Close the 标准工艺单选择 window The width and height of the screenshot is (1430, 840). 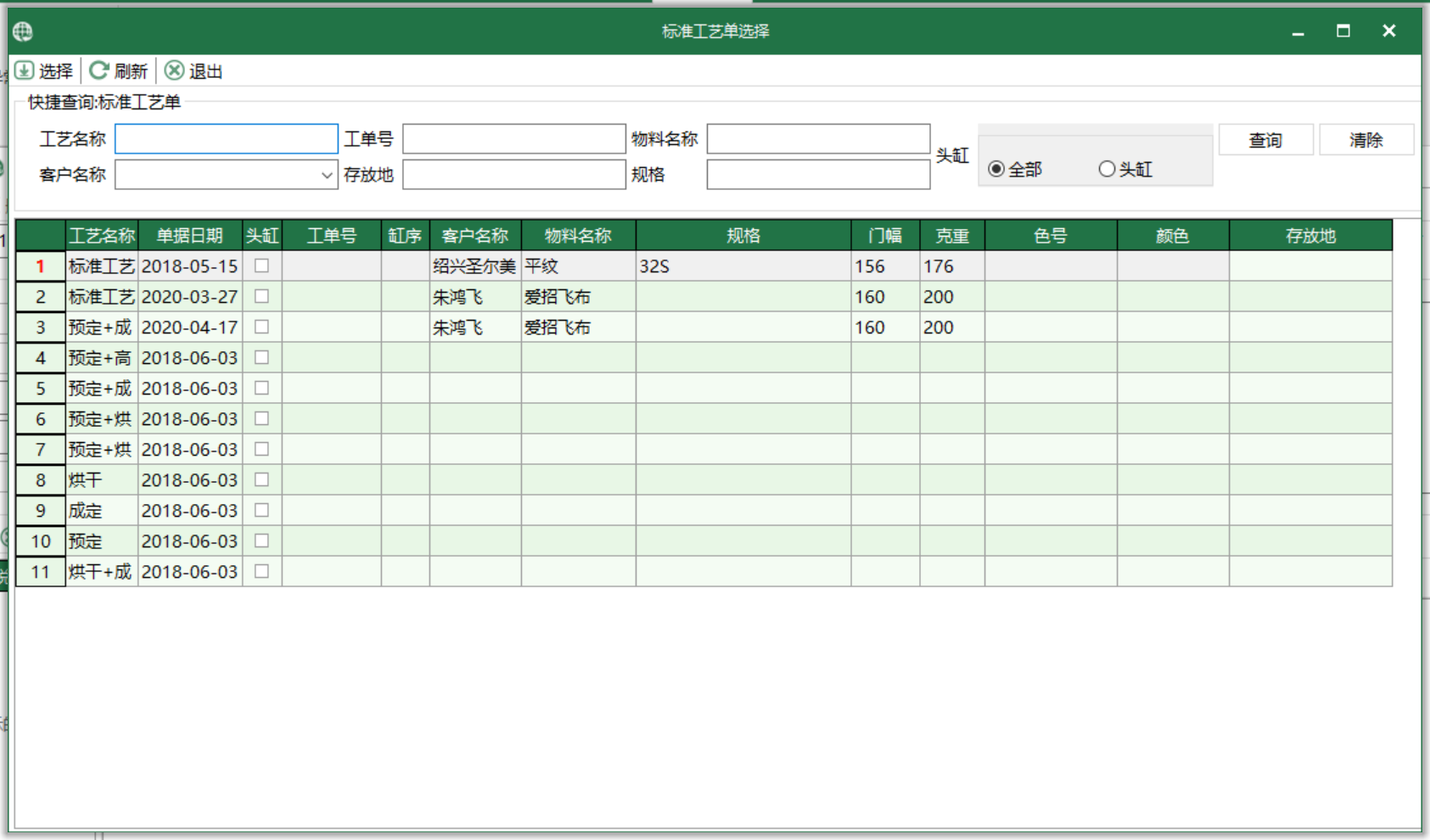1389,31
